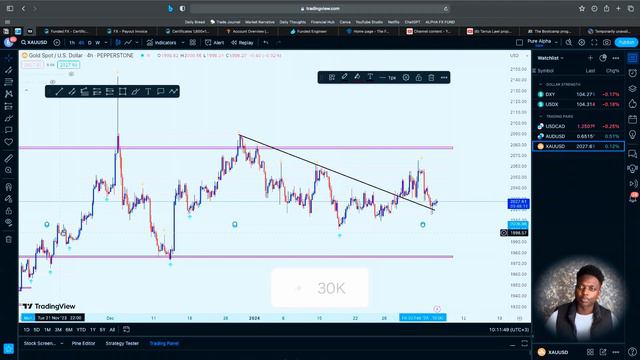Expand the Stock Screener dropdown arrow
640x360 pixels.
(62, 343)
